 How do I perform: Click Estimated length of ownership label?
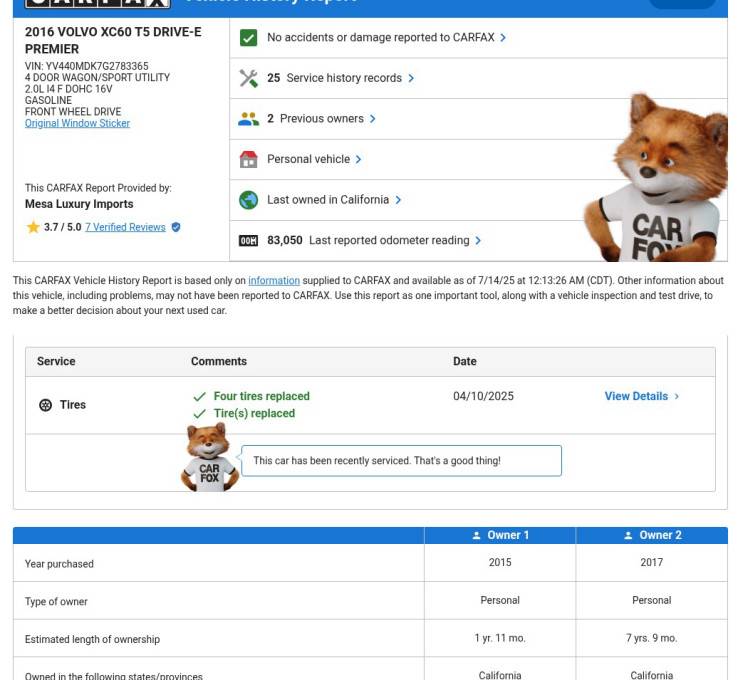tap(92, 640)
